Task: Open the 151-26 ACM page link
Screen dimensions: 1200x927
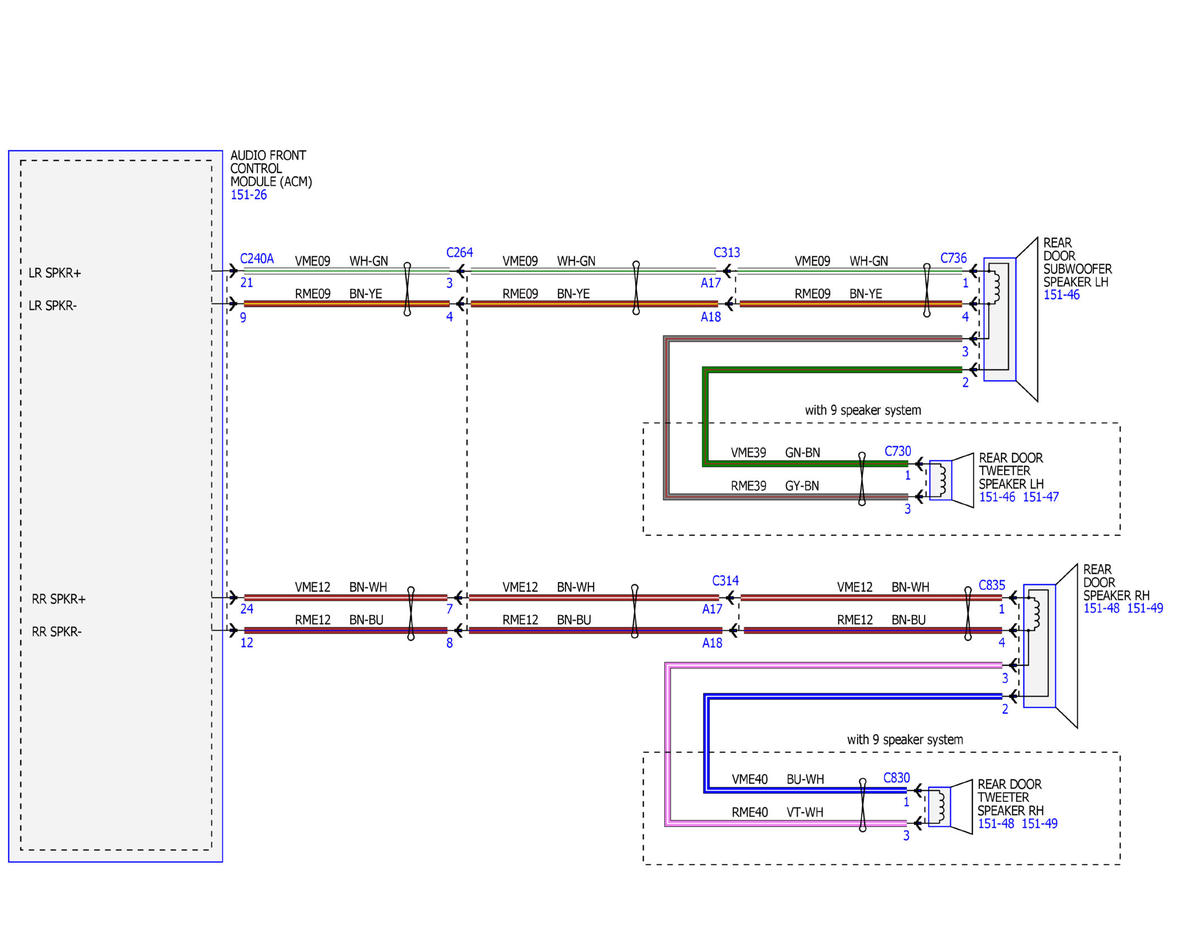Action: [x=249, y=195]
